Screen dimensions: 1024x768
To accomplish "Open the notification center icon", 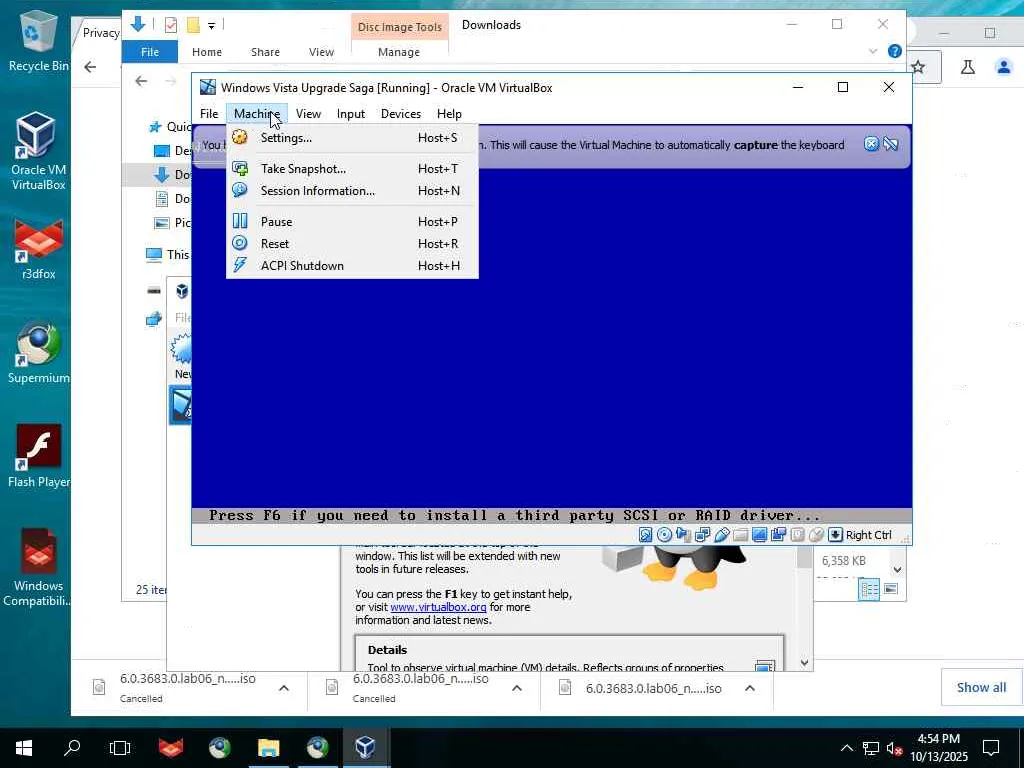I will tap(991, 748).
